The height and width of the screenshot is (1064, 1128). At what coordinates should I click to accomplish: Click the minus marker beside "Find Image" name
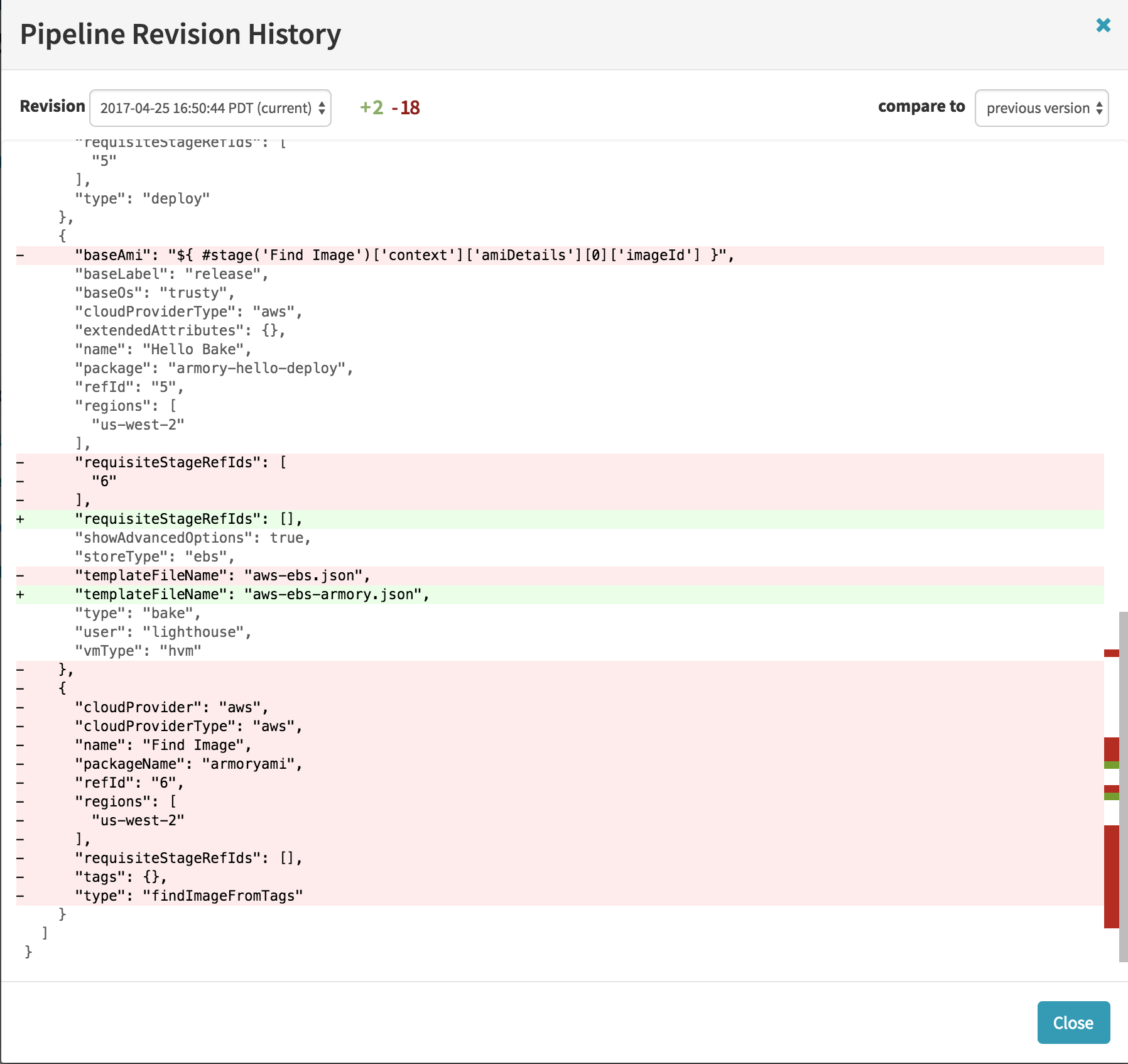21,746
